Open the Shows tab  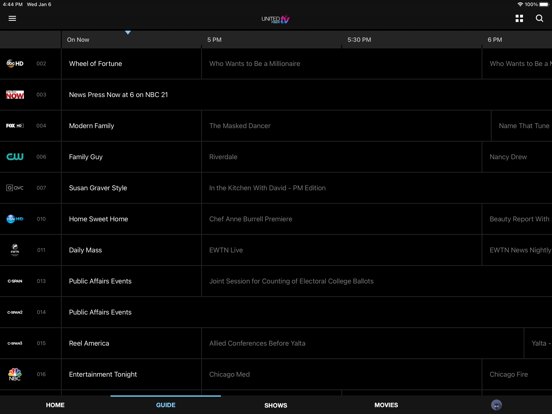(276, 405)
